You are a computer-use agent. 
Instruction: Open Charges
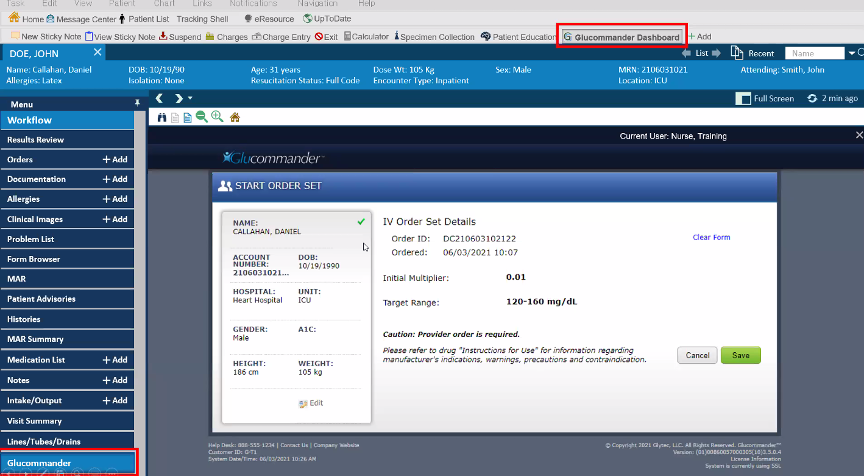pos(226,36)
